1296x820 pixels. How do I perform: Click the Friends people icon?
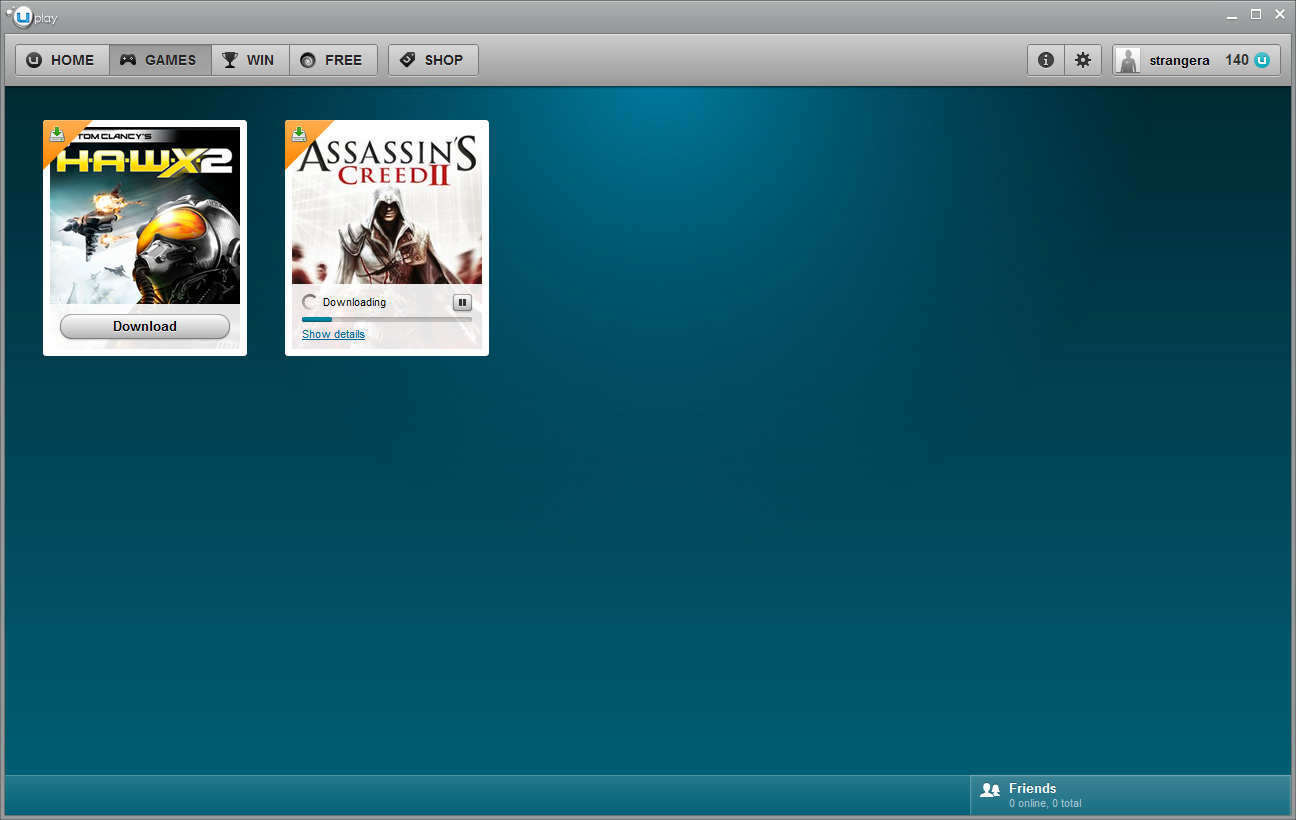point(990,790)
